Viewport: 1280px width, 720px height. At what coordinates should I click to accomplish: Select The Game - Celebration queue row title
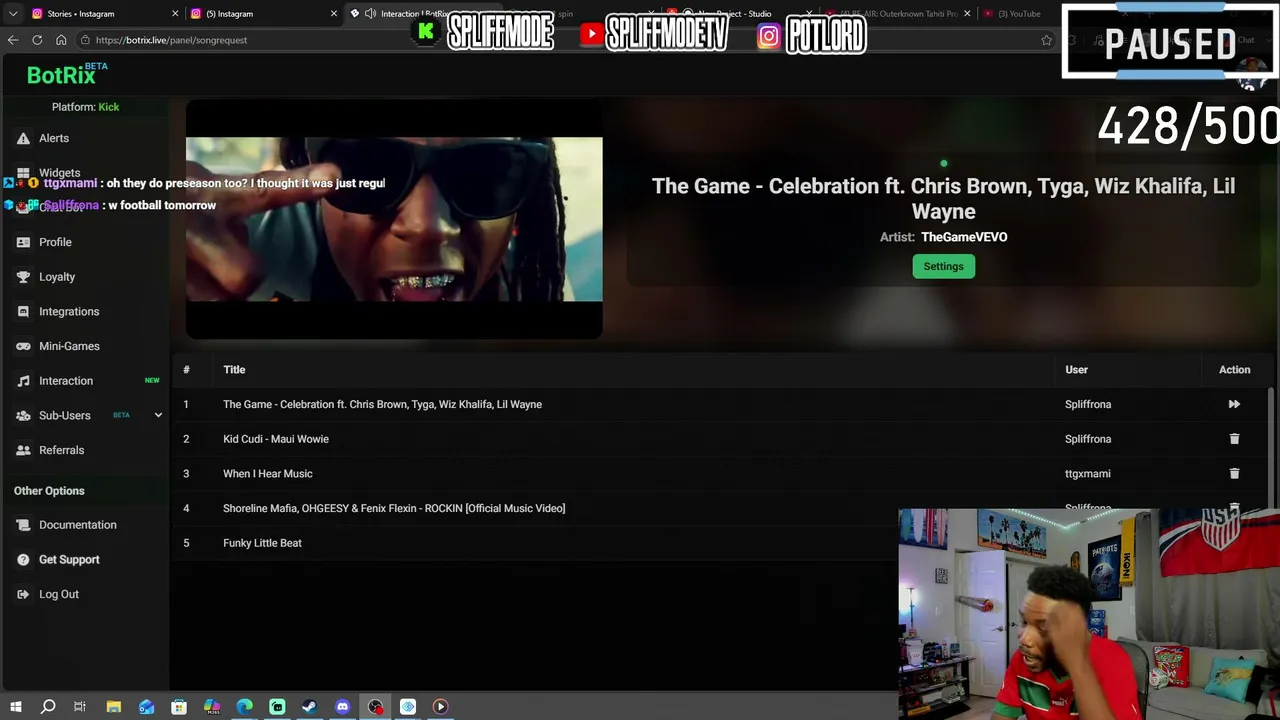pyautogui.click(x=382, y=404)
